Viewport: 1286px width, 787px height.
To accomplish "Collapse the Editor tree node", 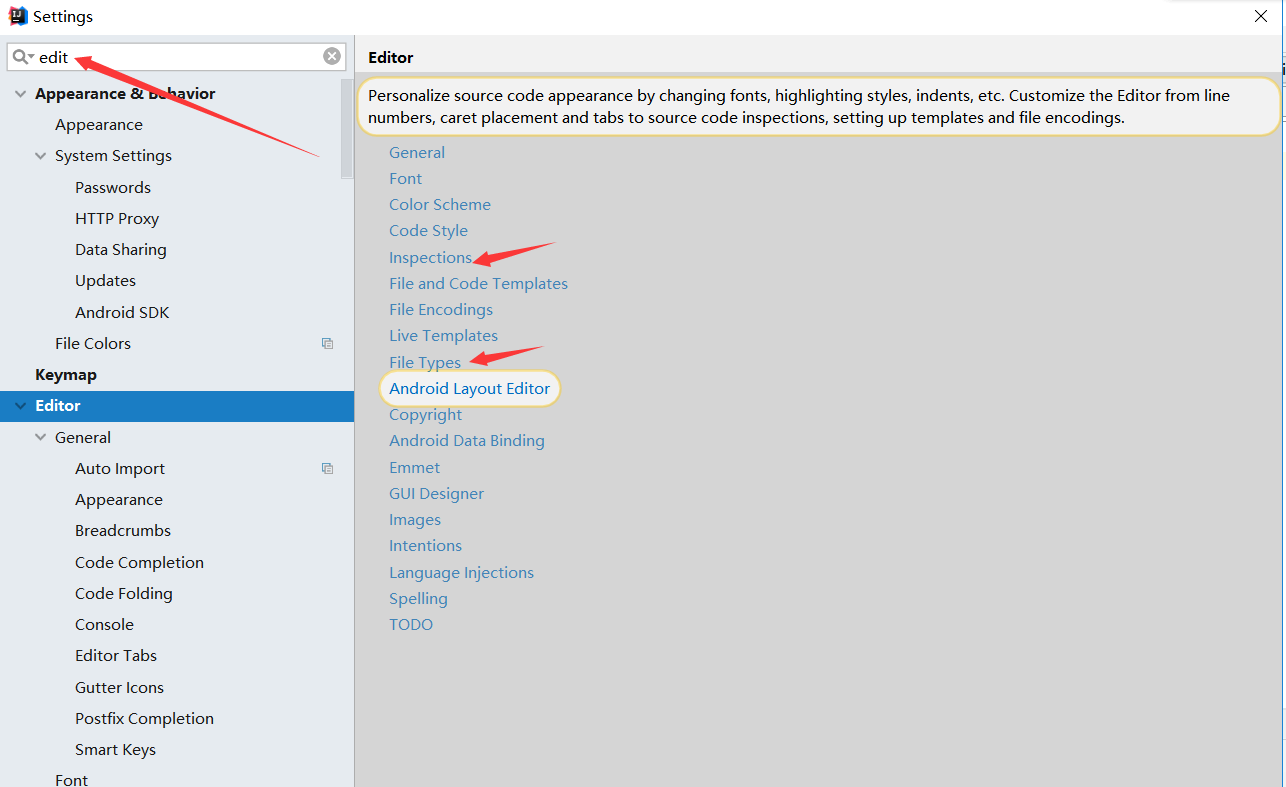I will point(20,406).
